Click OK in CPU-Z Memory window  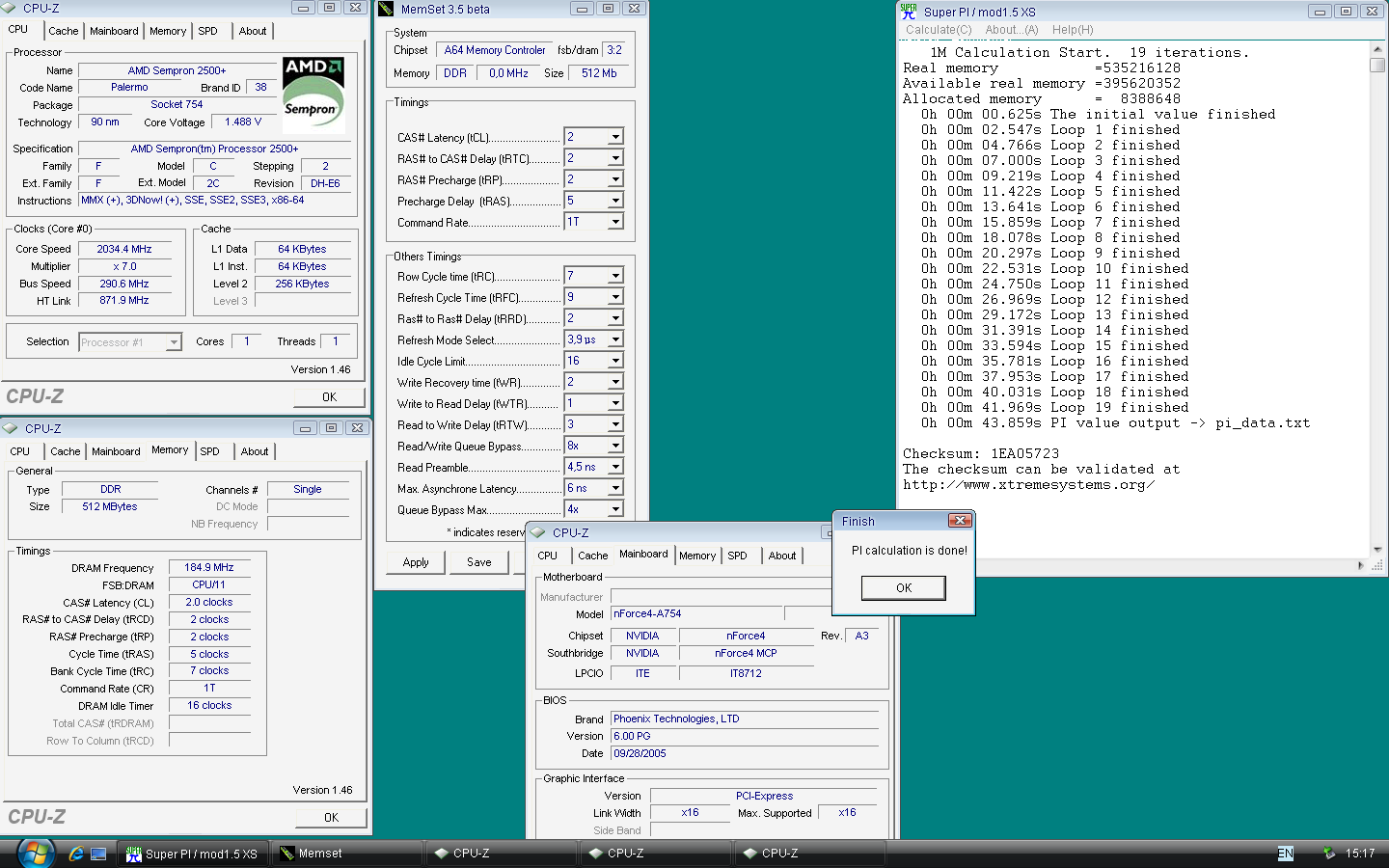[331, 817]
